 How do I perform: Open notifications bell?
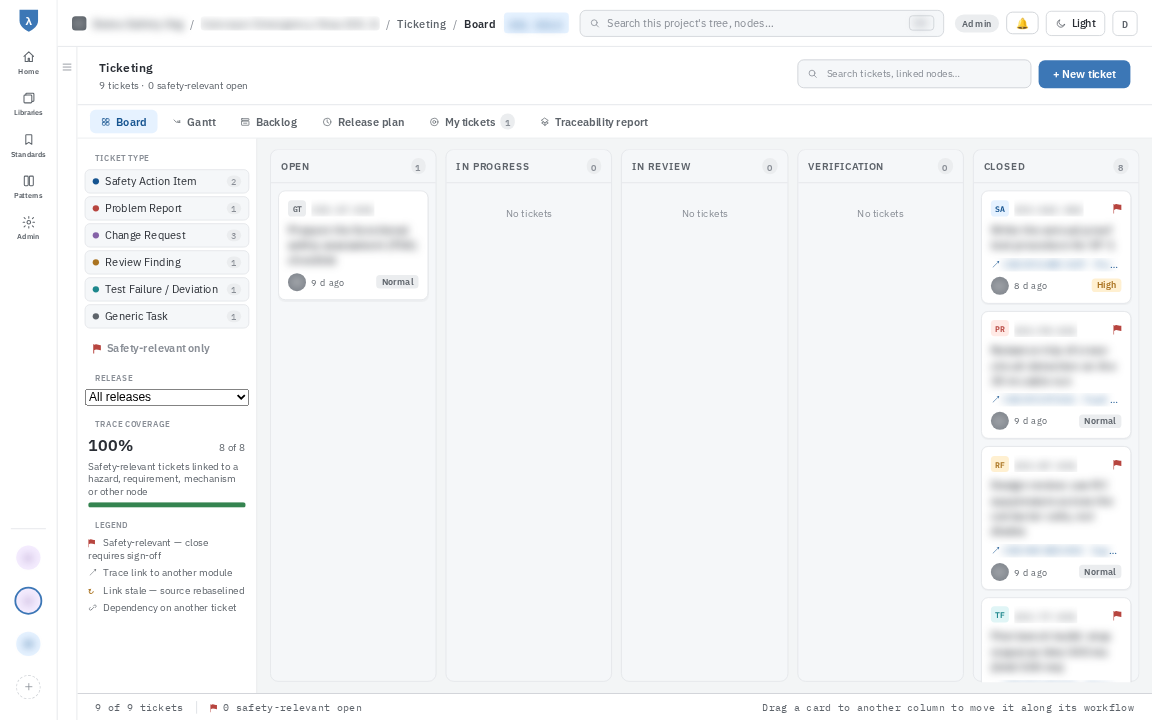point(1022,24)
